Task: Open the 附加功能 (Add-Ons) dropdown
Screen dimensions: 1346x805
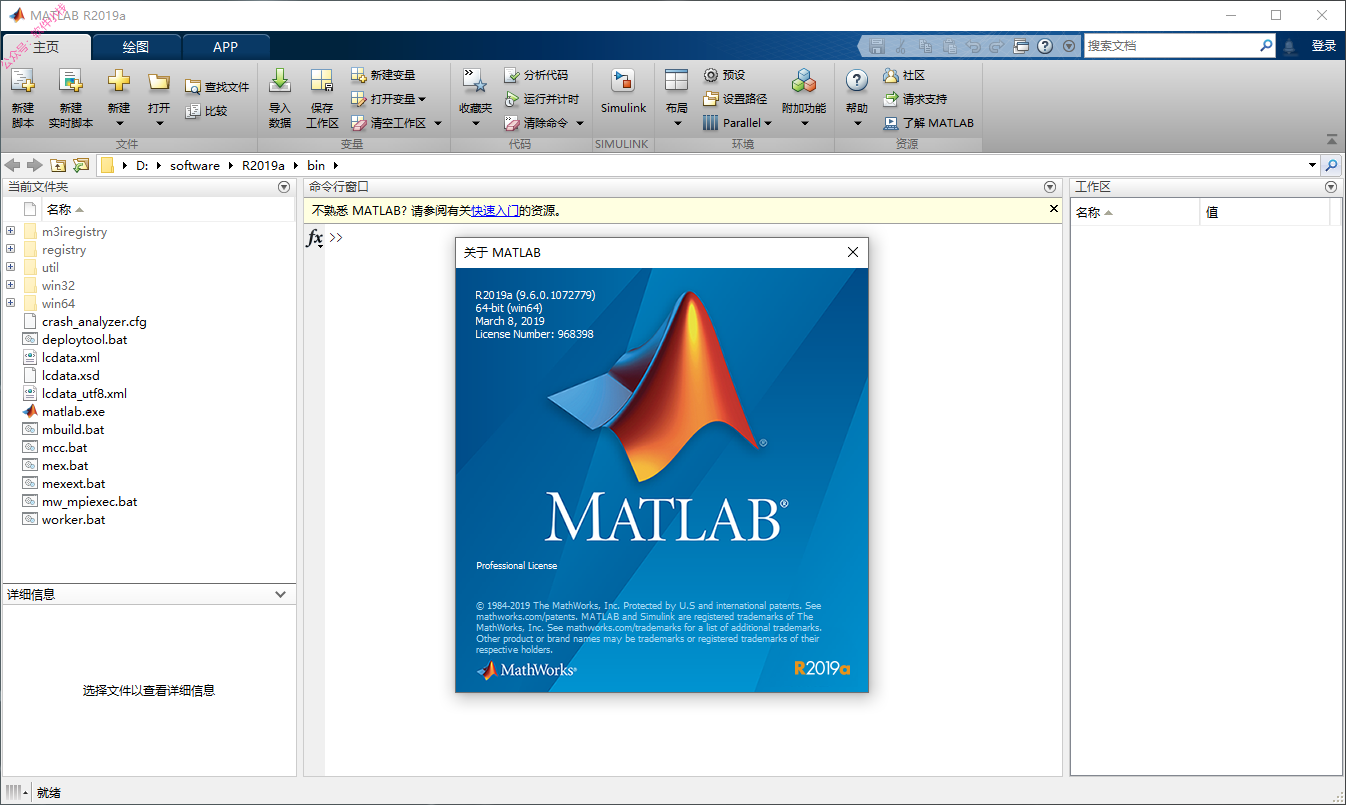Action: pos(804,123)
